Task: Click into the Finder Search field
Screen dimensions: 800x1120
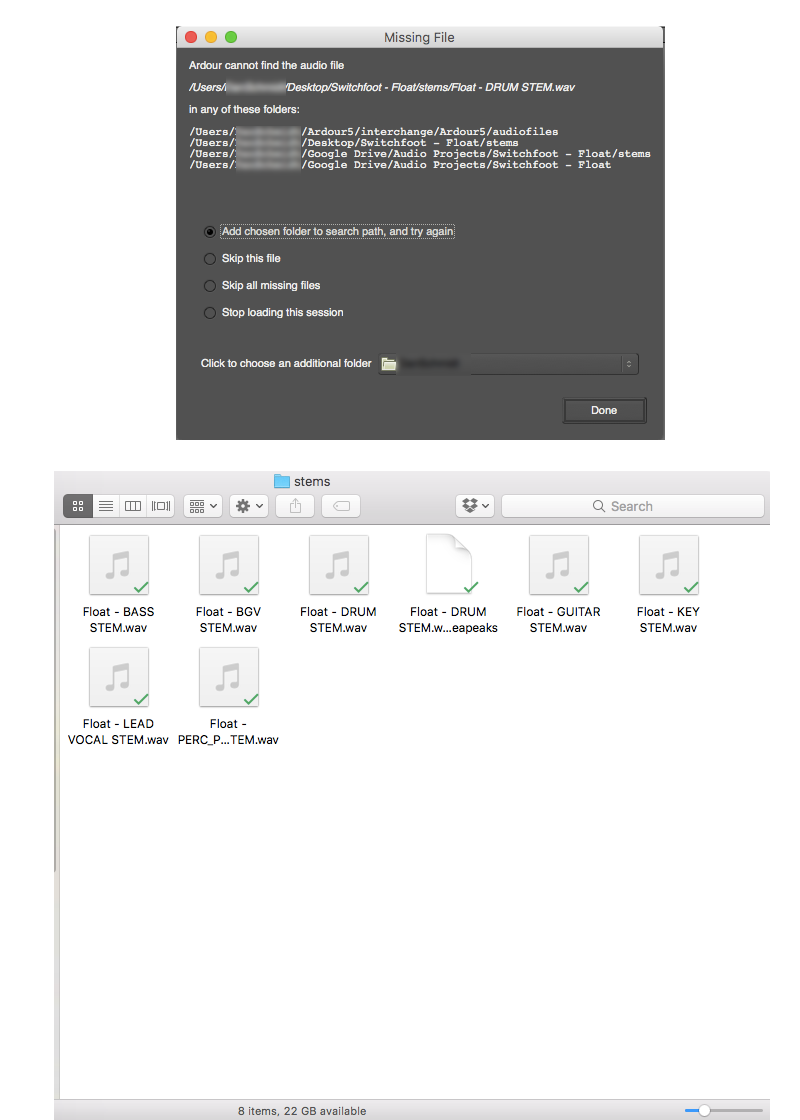Action: [632, 506]
